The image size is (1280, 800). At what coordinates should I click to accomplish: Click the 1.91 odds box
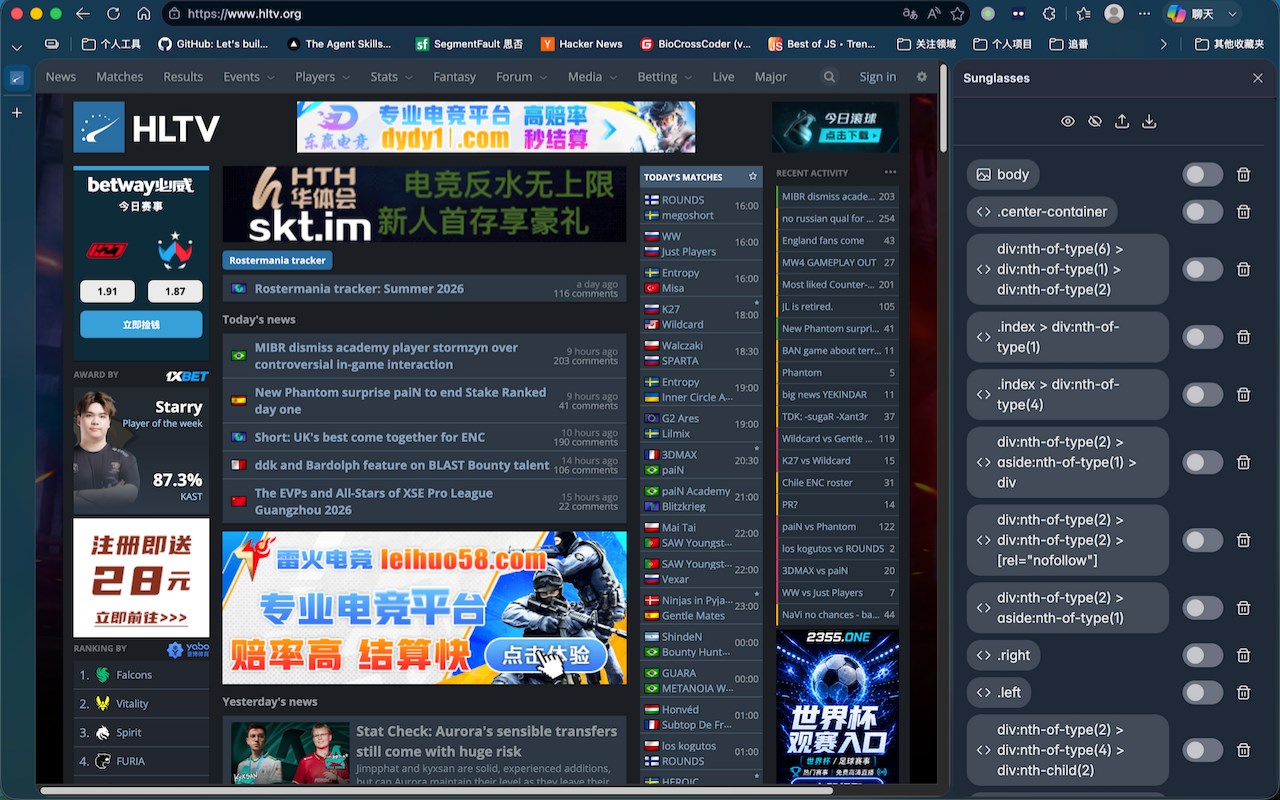[x=107, y=291]
